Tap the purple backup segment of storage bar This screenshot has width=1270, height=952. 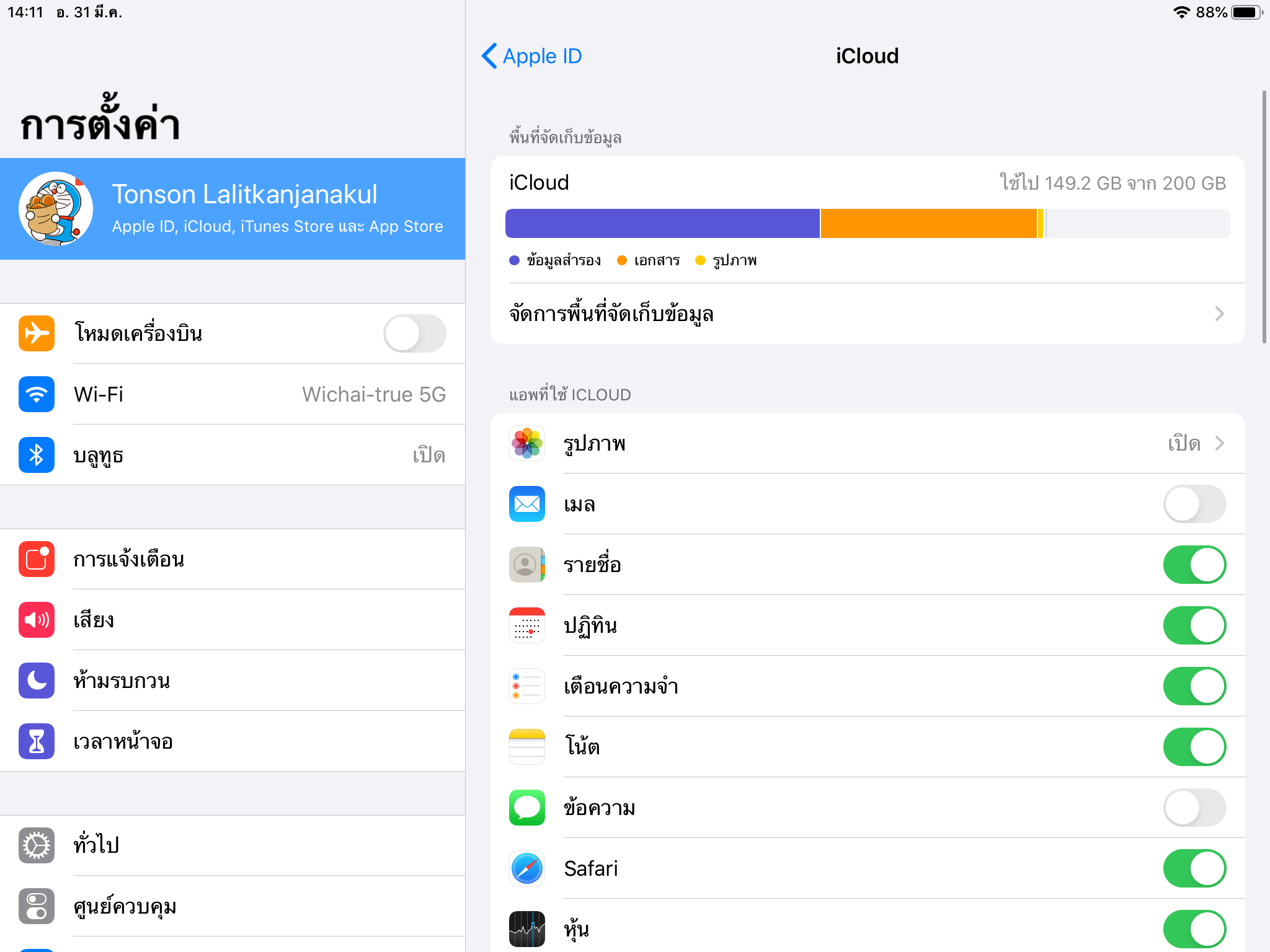click(662, 223)
